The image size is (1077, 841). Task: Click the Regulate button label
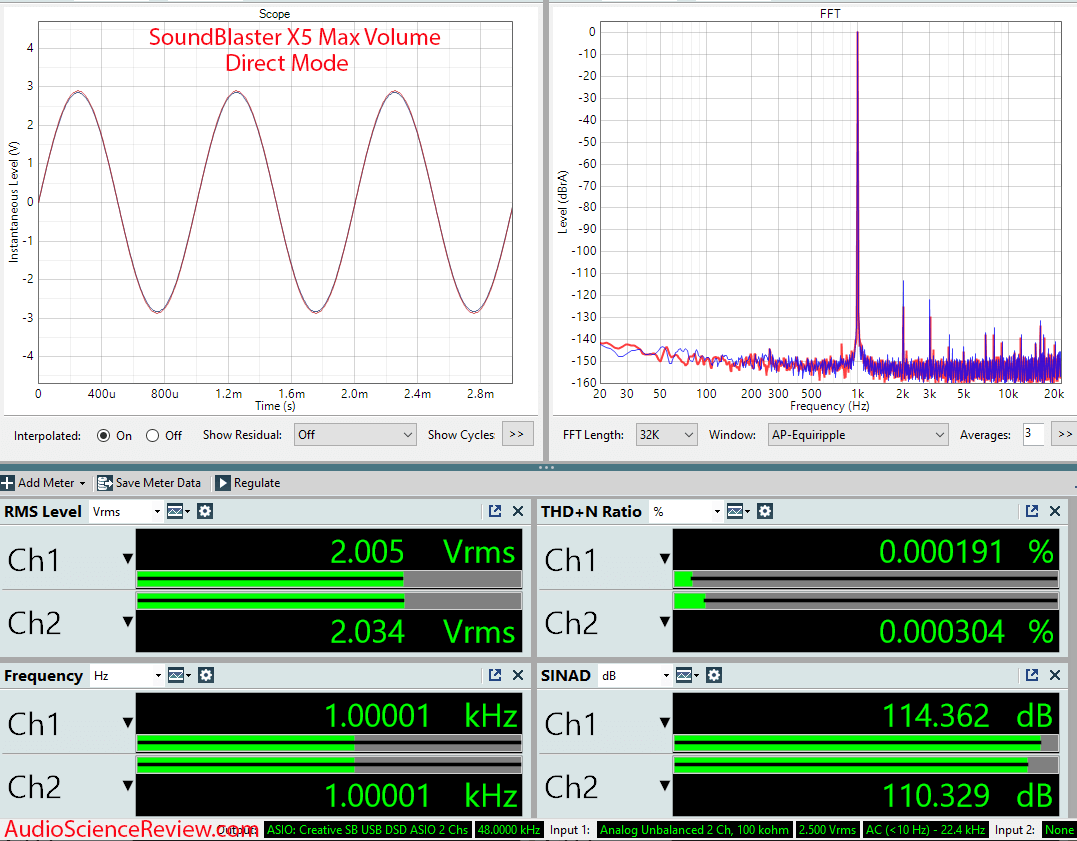[x=257, y=483]
